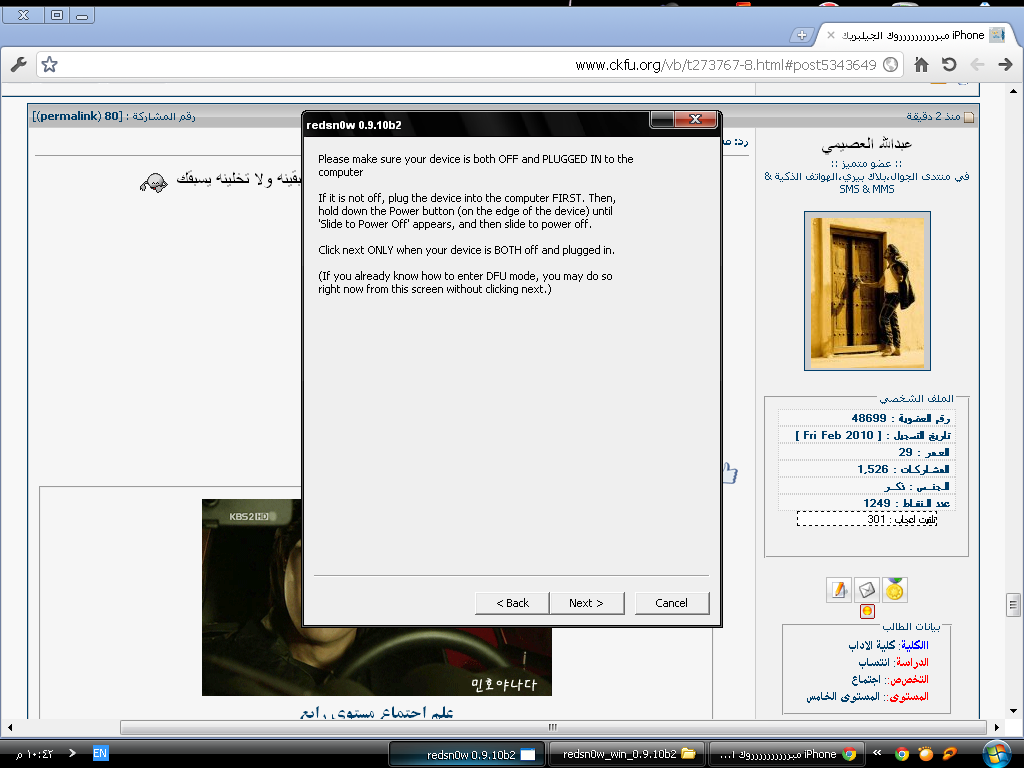Click the taskbar clock

coord(35,754)
